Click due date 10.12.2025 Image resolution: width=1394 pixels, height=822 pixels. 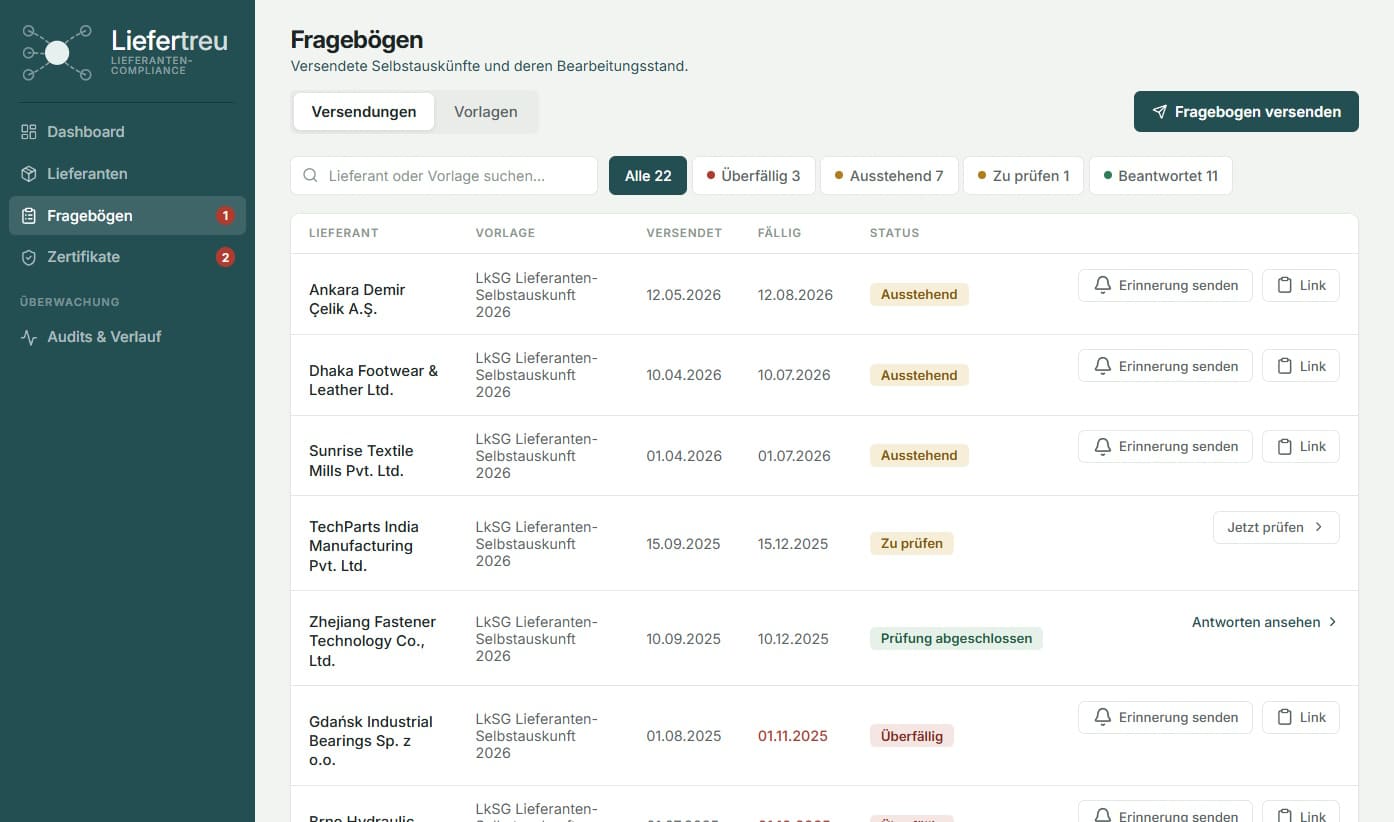793,639
